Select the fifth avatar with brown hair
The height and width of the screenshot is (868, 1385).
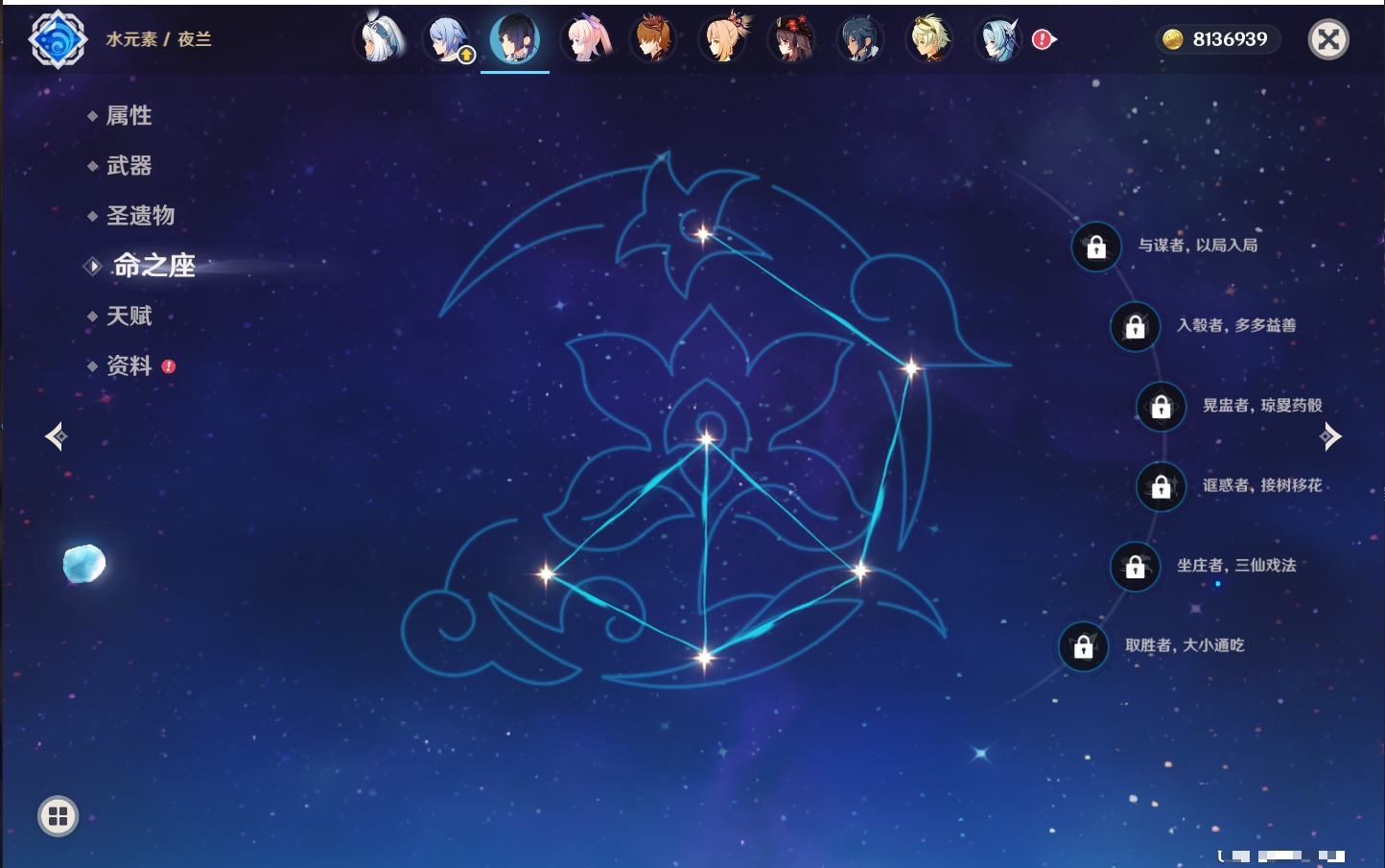pos(654,39)
